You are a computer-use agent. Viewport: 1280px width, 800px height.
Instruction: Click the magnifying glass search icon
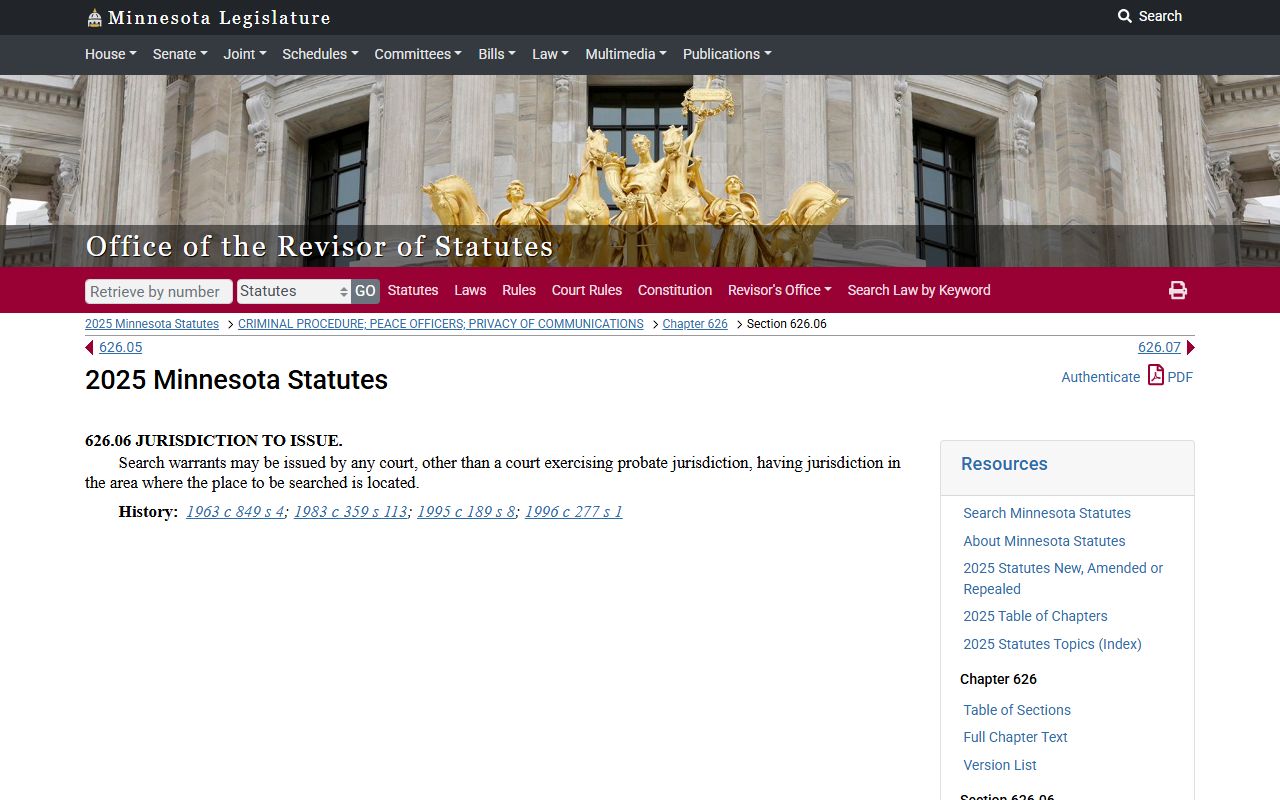click(1125, 16)
